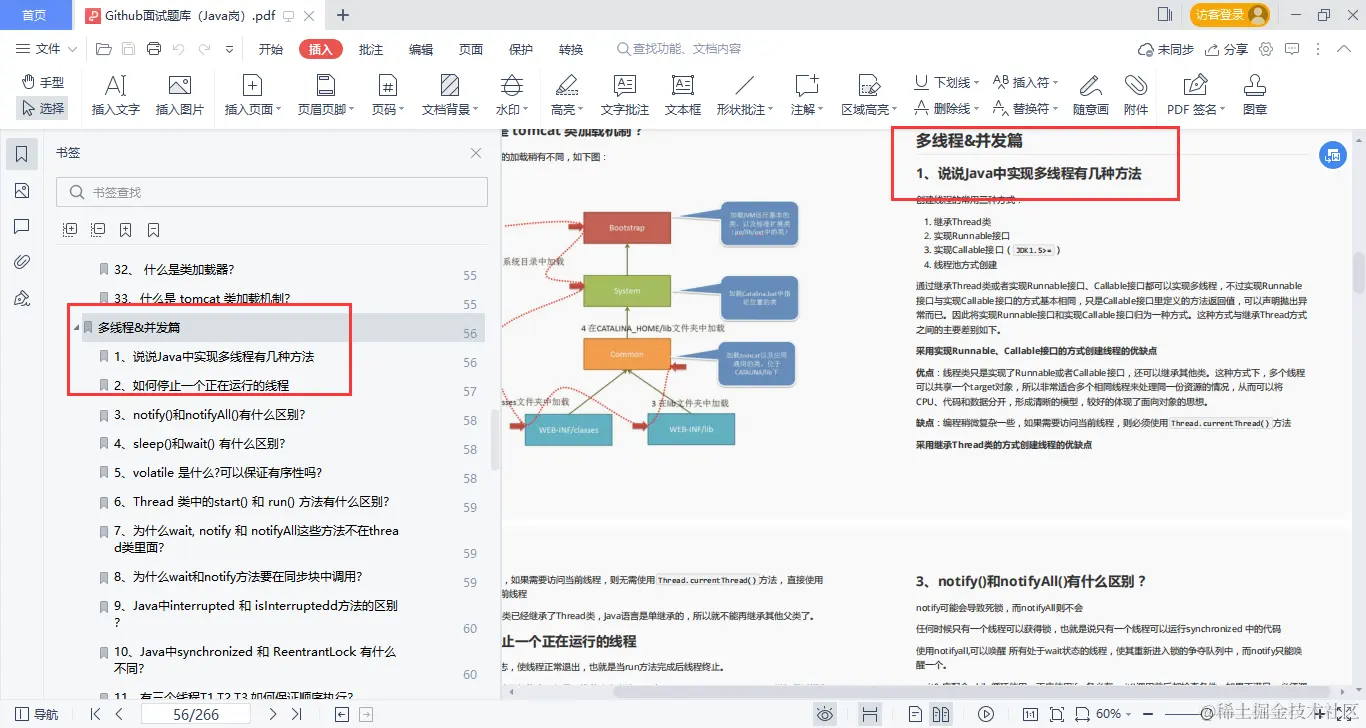This screenshot has width=1366, height=728.
Task: Switch to the 批注 ribbon tab
Action: pos(370,48)
